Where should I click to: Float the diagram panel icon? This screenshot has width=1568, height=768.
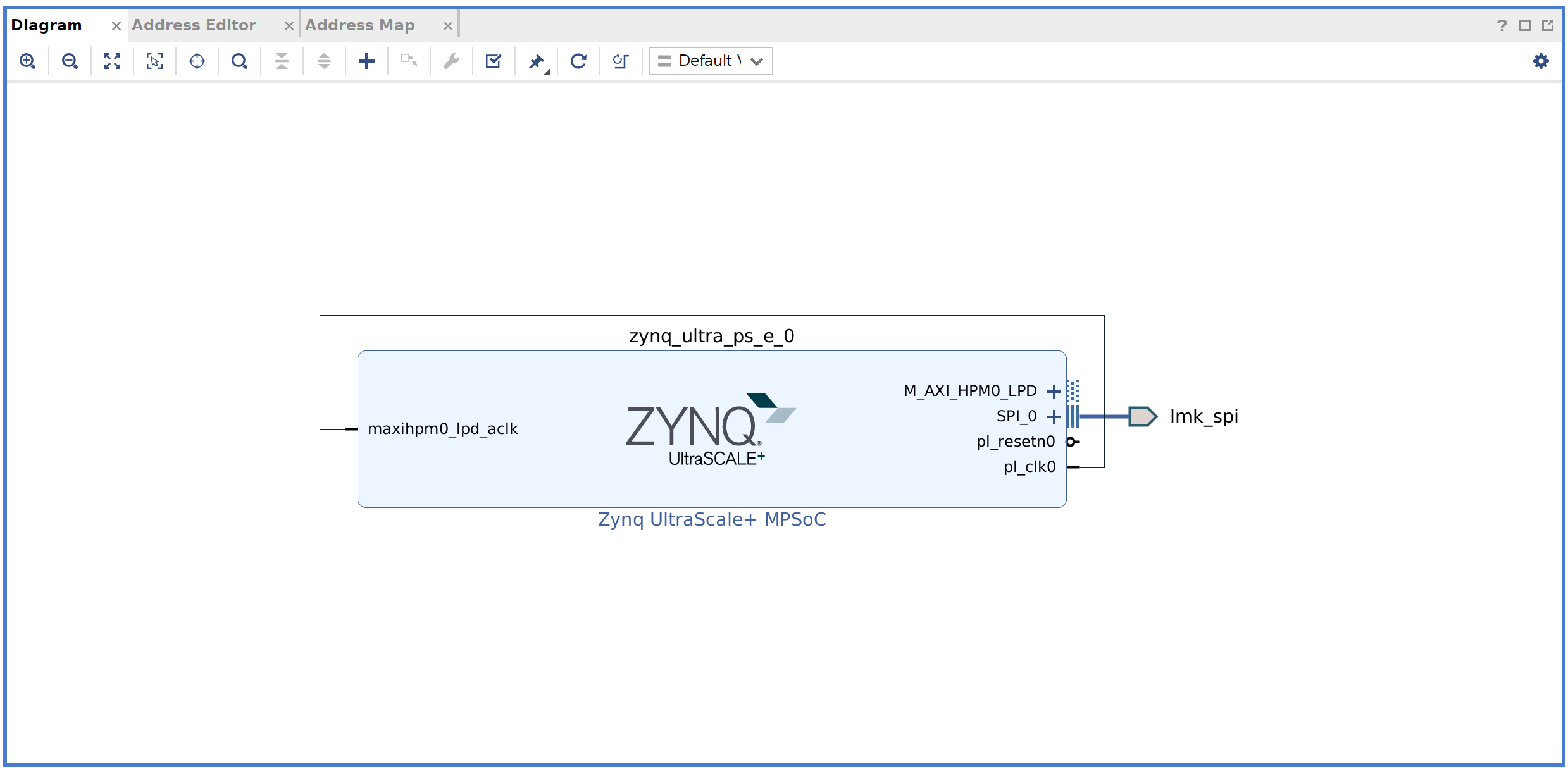[1548, 26]
